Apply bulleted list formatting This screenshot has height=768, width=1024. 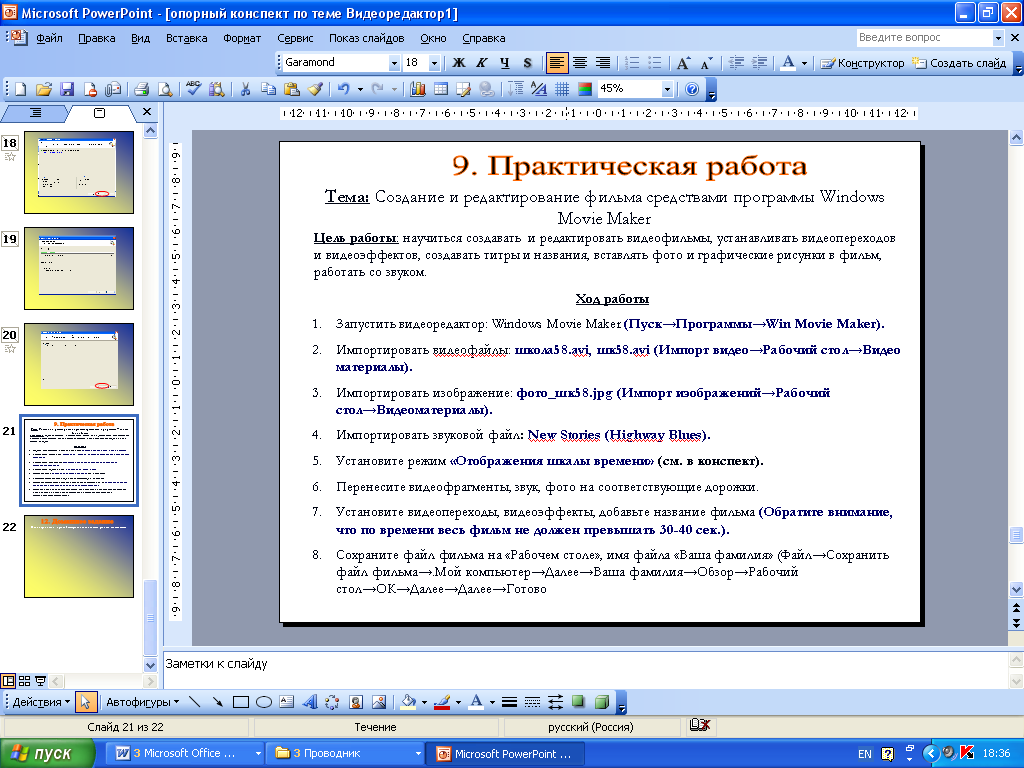pos(654,63)
